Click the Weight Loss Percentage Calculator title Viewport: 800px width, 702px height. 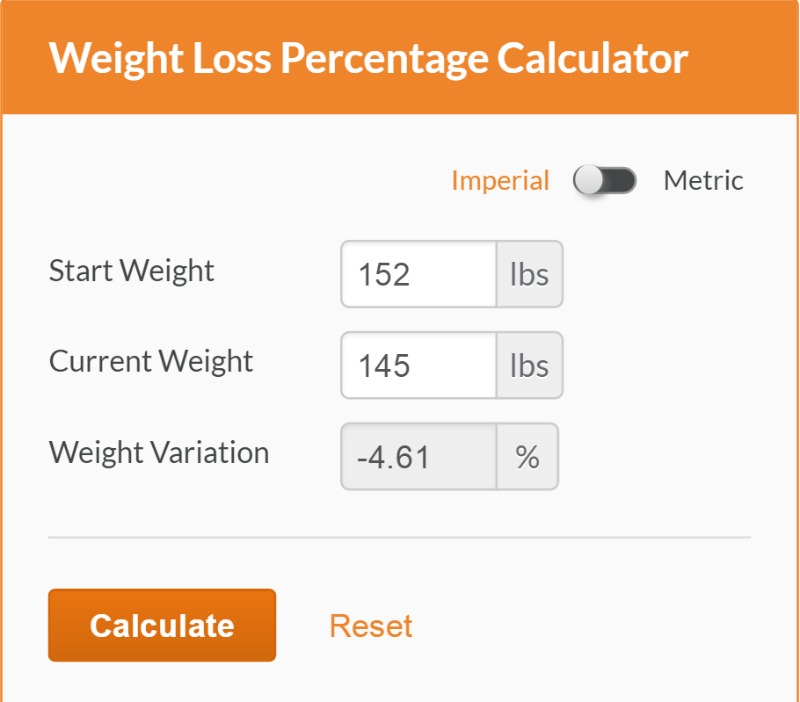(372, 60)
